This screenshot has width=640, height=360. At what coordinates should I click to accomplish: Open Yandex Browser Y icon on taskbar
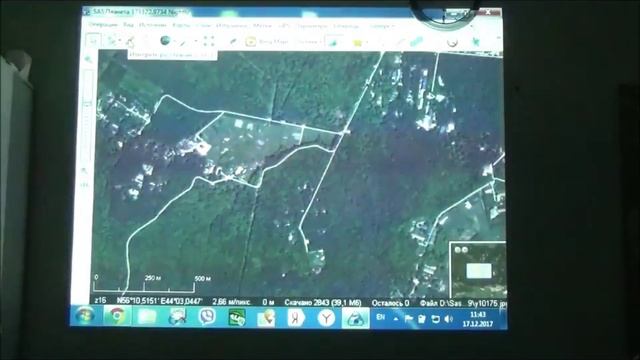point(325,318)
